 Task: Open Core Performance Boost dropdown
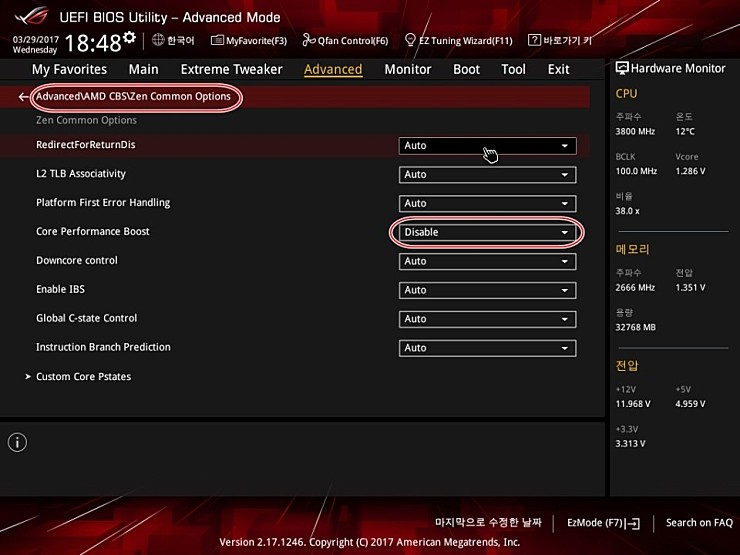click(488, 232)
